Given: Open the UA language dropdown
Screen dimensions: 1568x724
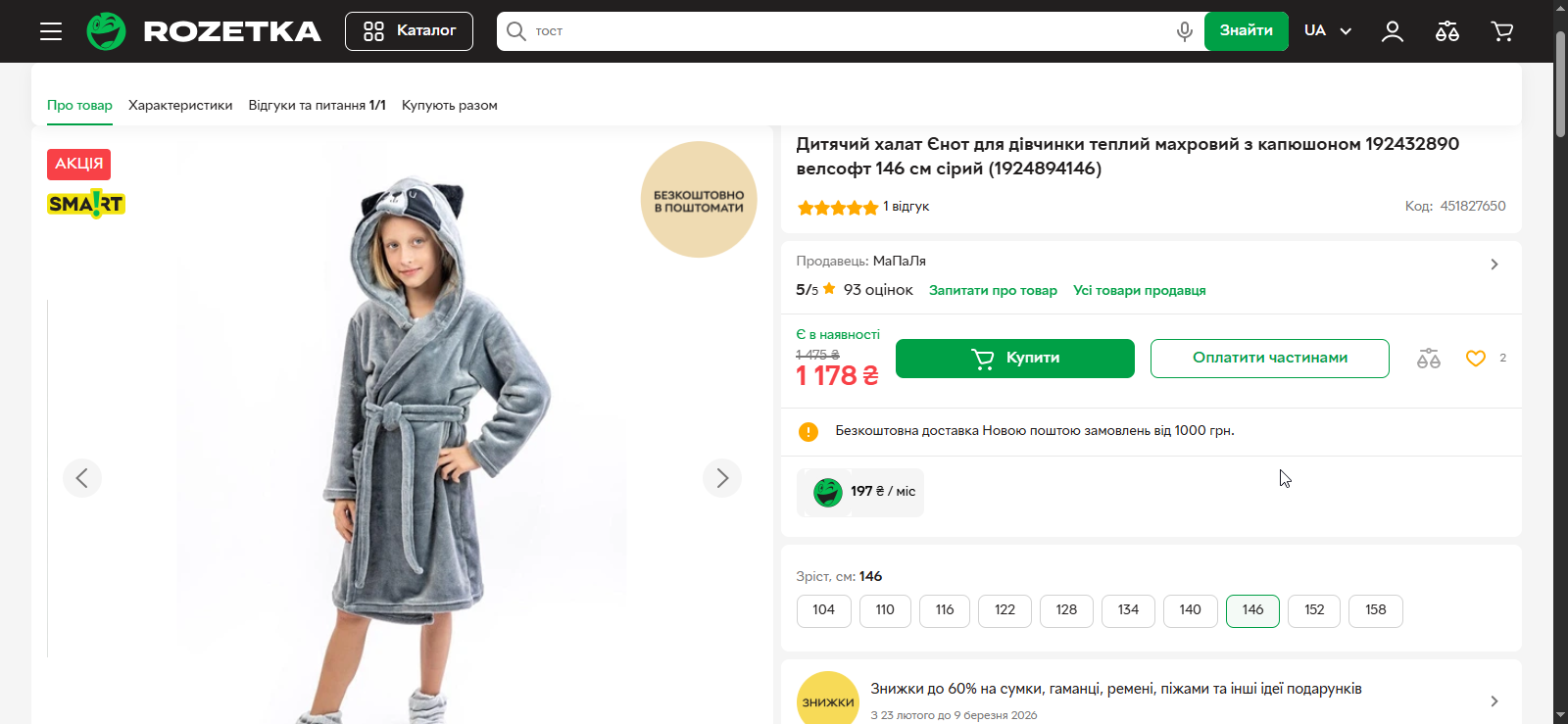Looking at the screenshot, I should point(1327,31).
